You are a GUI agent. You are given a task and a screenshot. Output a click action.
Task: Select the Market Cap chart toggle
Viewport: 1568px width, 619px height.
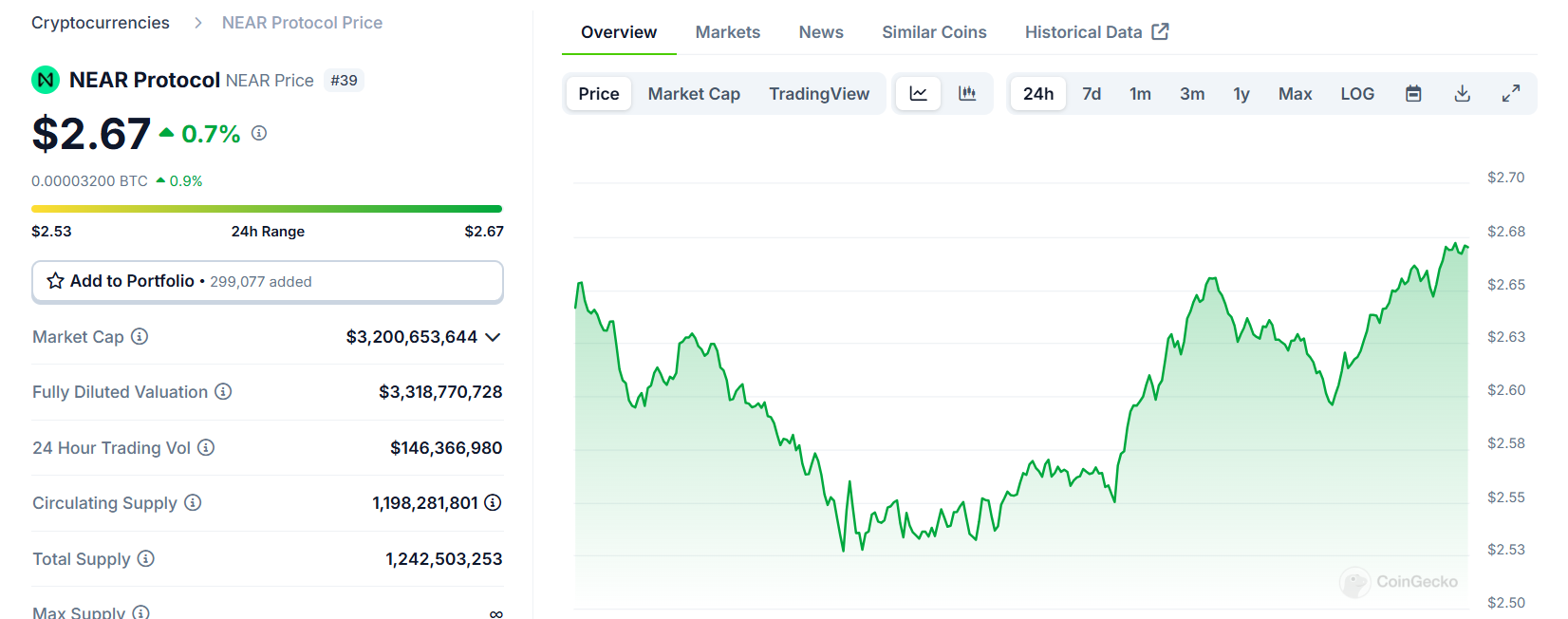pyautogui.click(x=694, y=94)
